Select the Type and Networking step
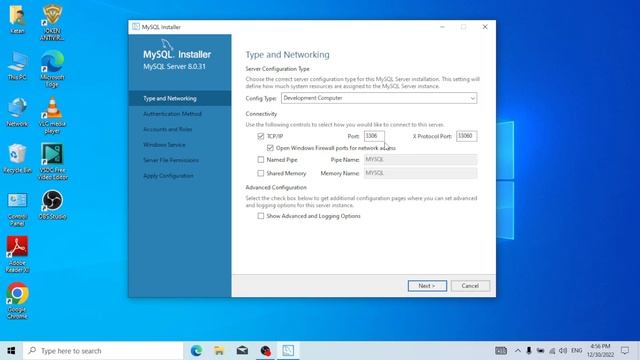 [x=180, y=98]
